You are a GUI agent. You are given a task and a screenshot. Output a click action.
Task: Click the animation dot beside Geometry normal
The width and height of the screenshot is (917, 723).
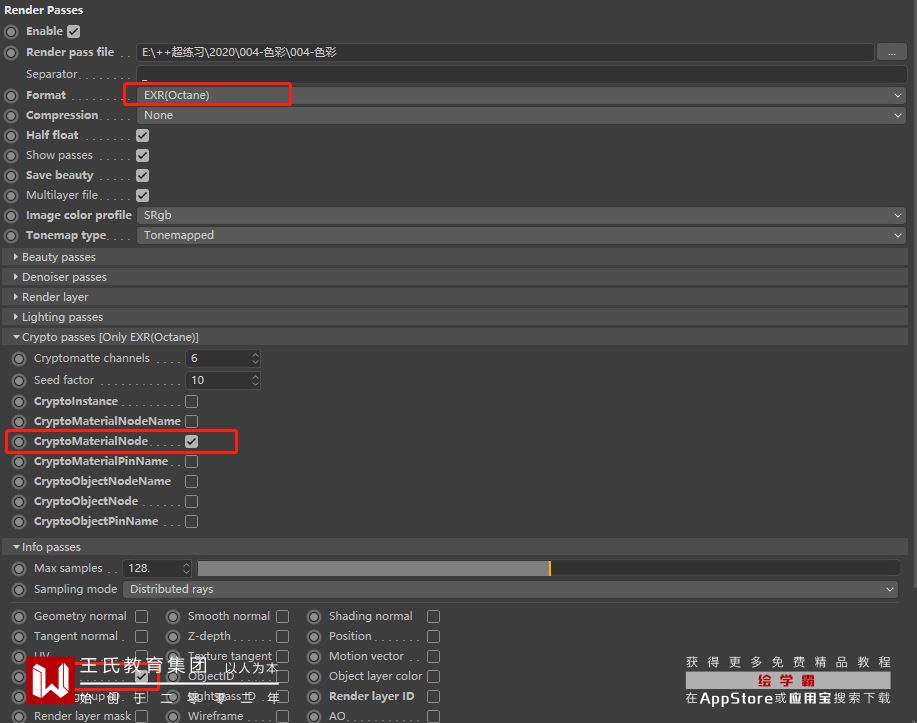(19, 617)
